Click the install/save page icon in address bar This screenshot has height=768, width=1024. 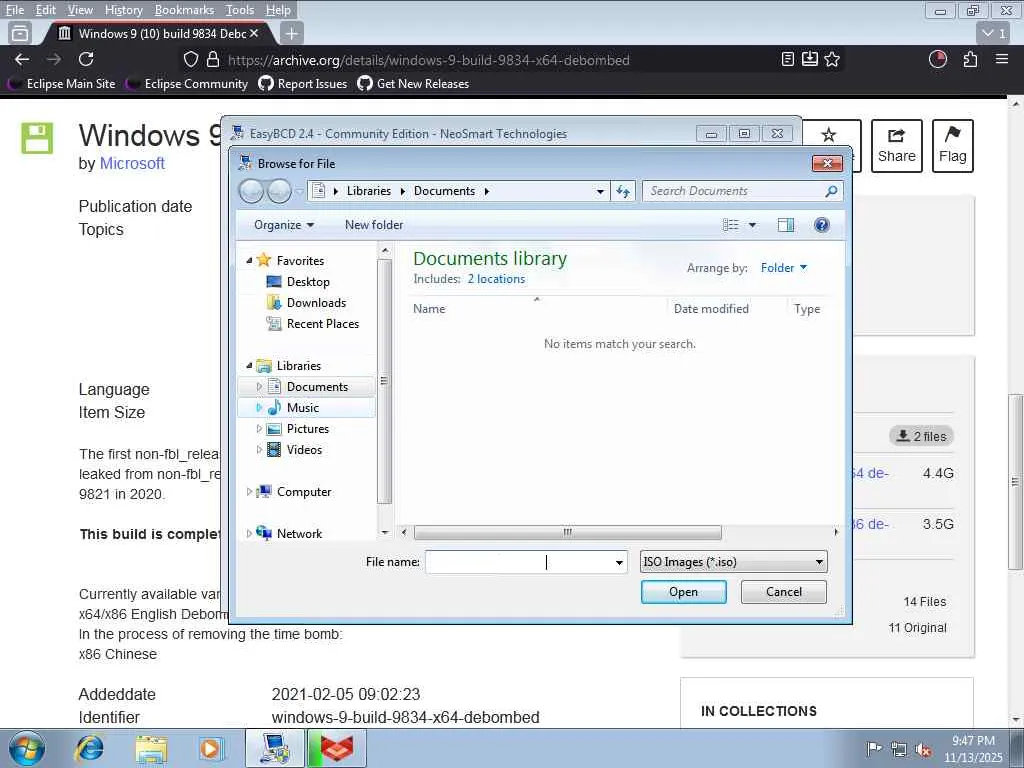(810, 59)
